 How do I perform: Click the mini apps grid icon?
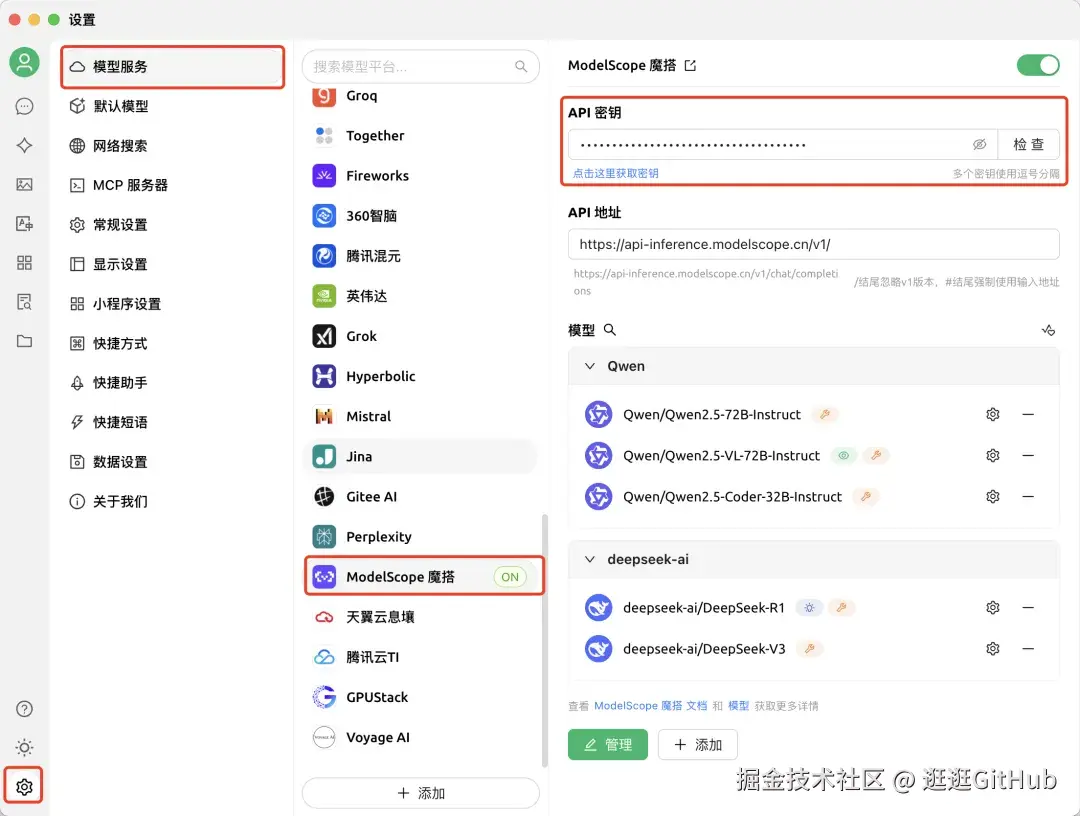[24, 262]
